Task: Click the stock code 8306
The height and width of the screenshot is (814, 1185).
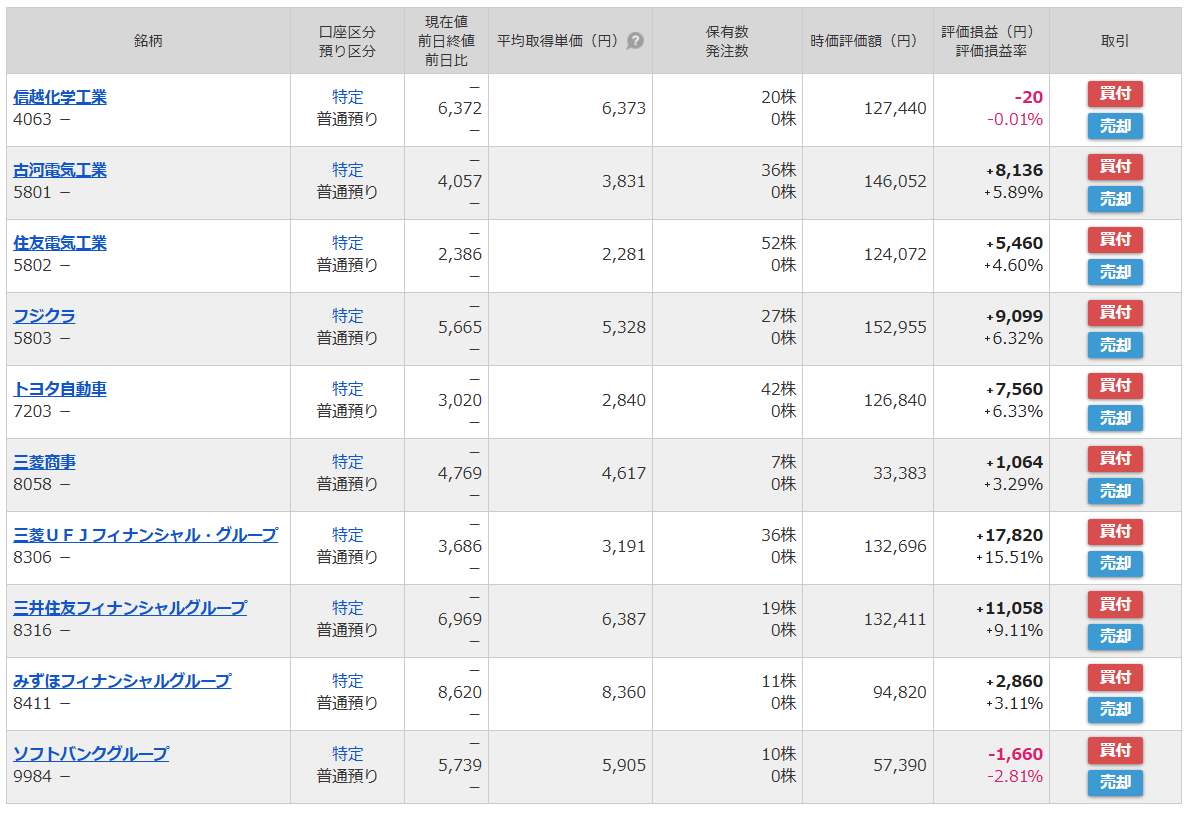Action: (x=32, y=557)
